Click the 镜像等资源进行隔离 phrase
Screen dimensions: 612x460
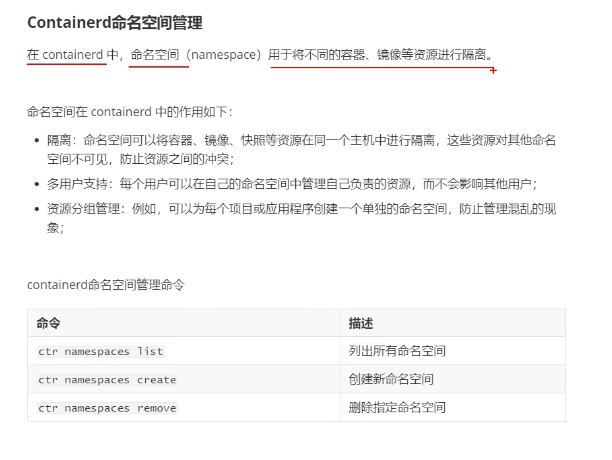[432, 55]
